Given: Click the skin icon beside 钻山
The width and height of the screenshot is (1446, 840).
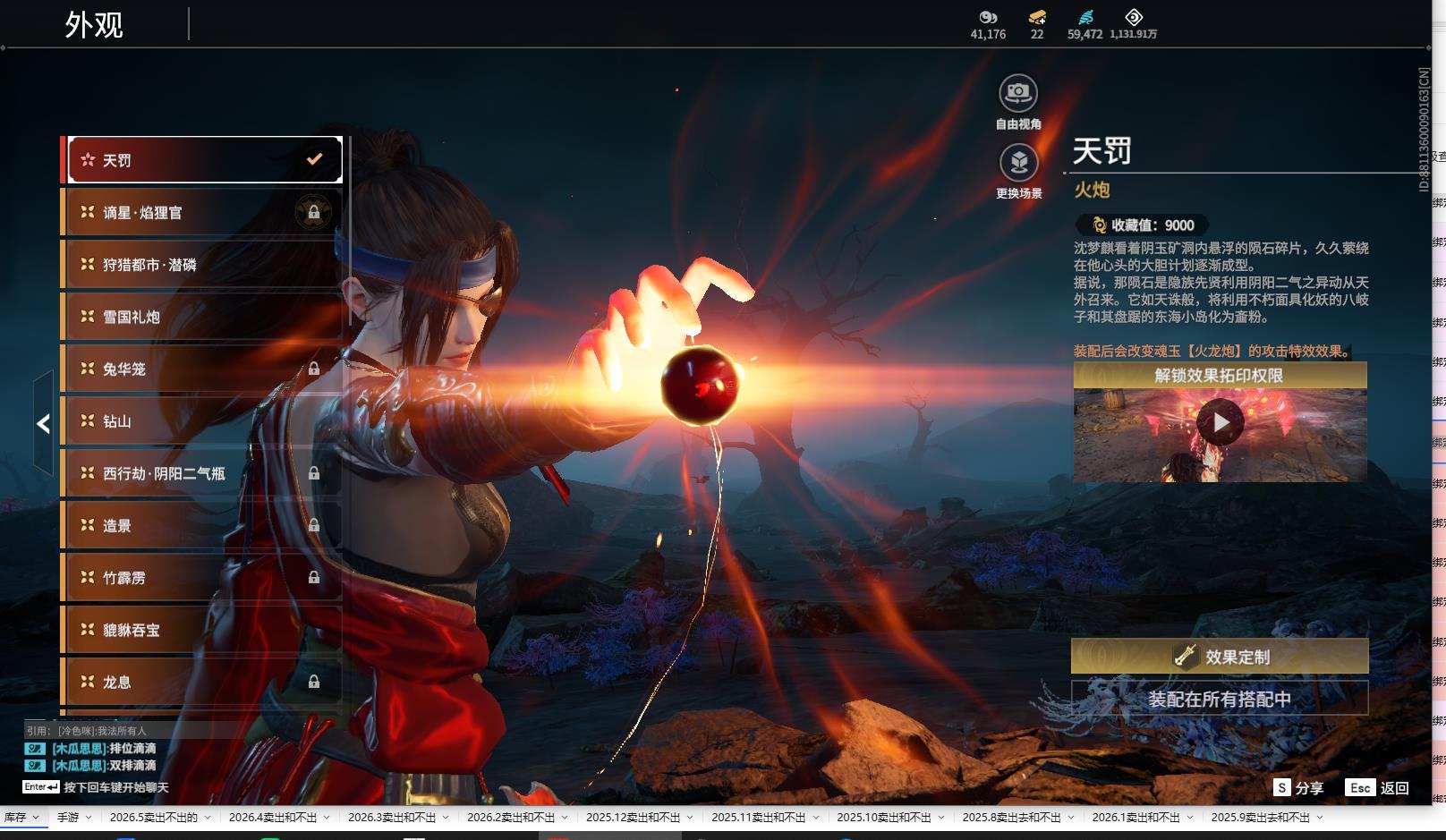Looking at the screenshot, I should tap(88, 420).
